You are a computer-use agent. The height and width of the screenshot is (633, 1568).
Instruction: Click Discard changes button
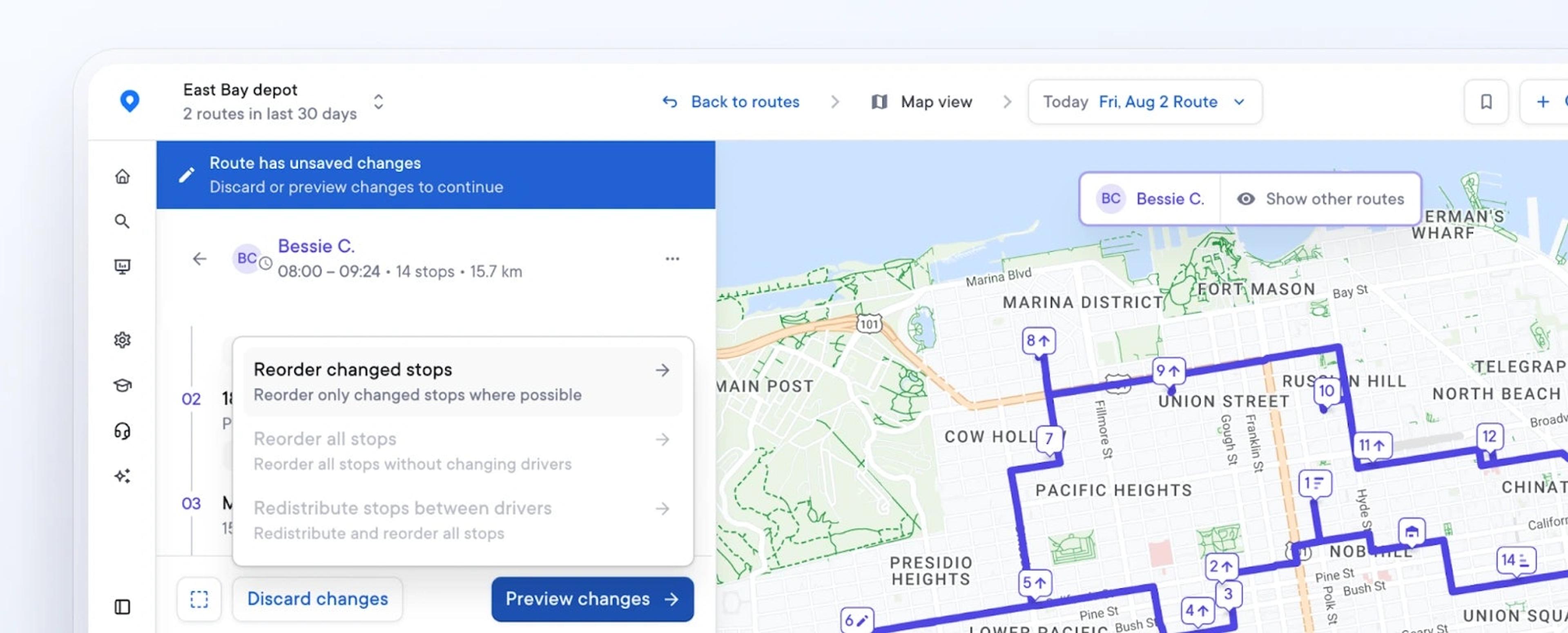(x=317, y=599)
